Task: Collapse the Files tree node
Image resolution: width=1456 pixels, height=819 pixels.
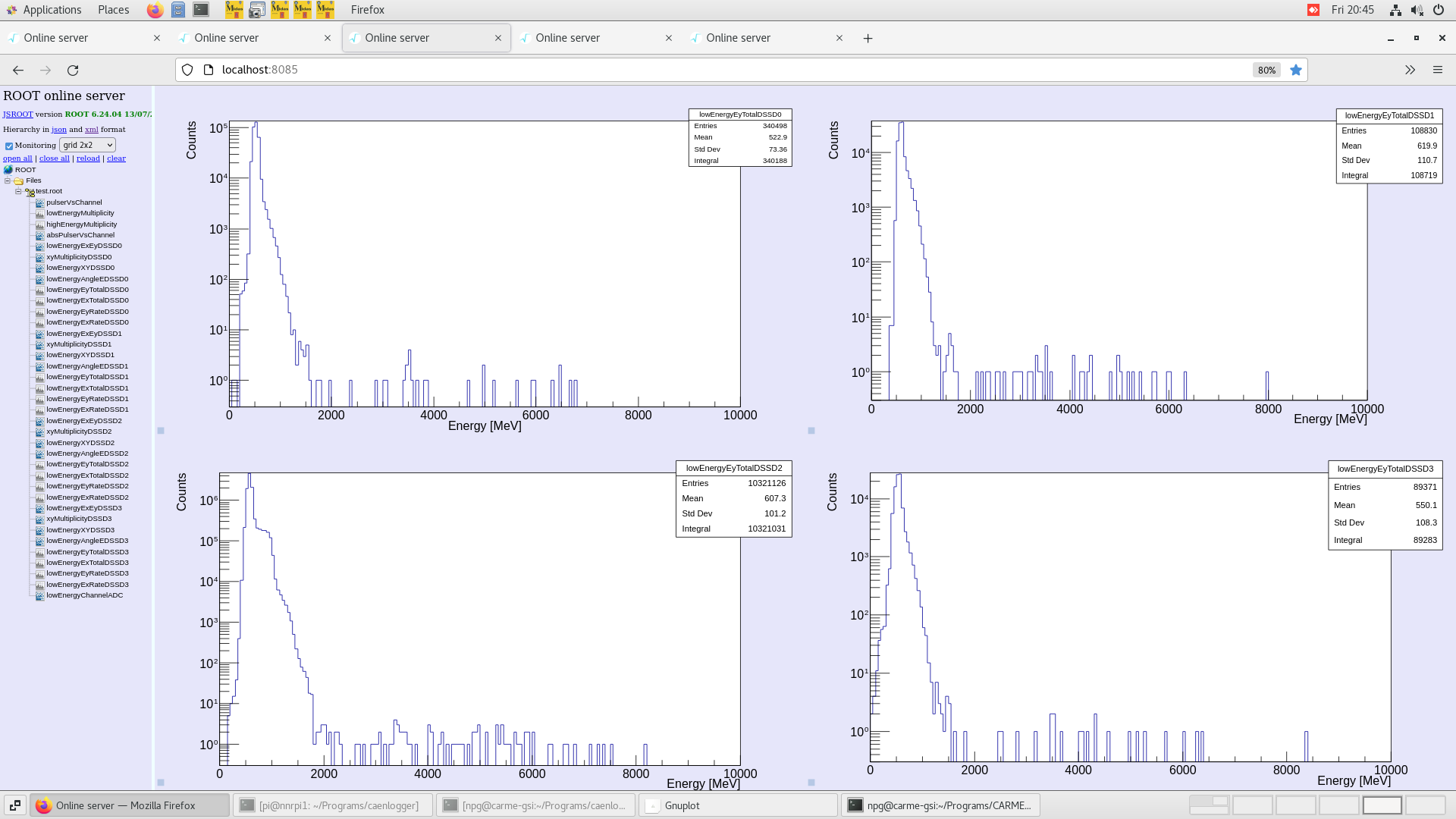Action: pos(8,180)
